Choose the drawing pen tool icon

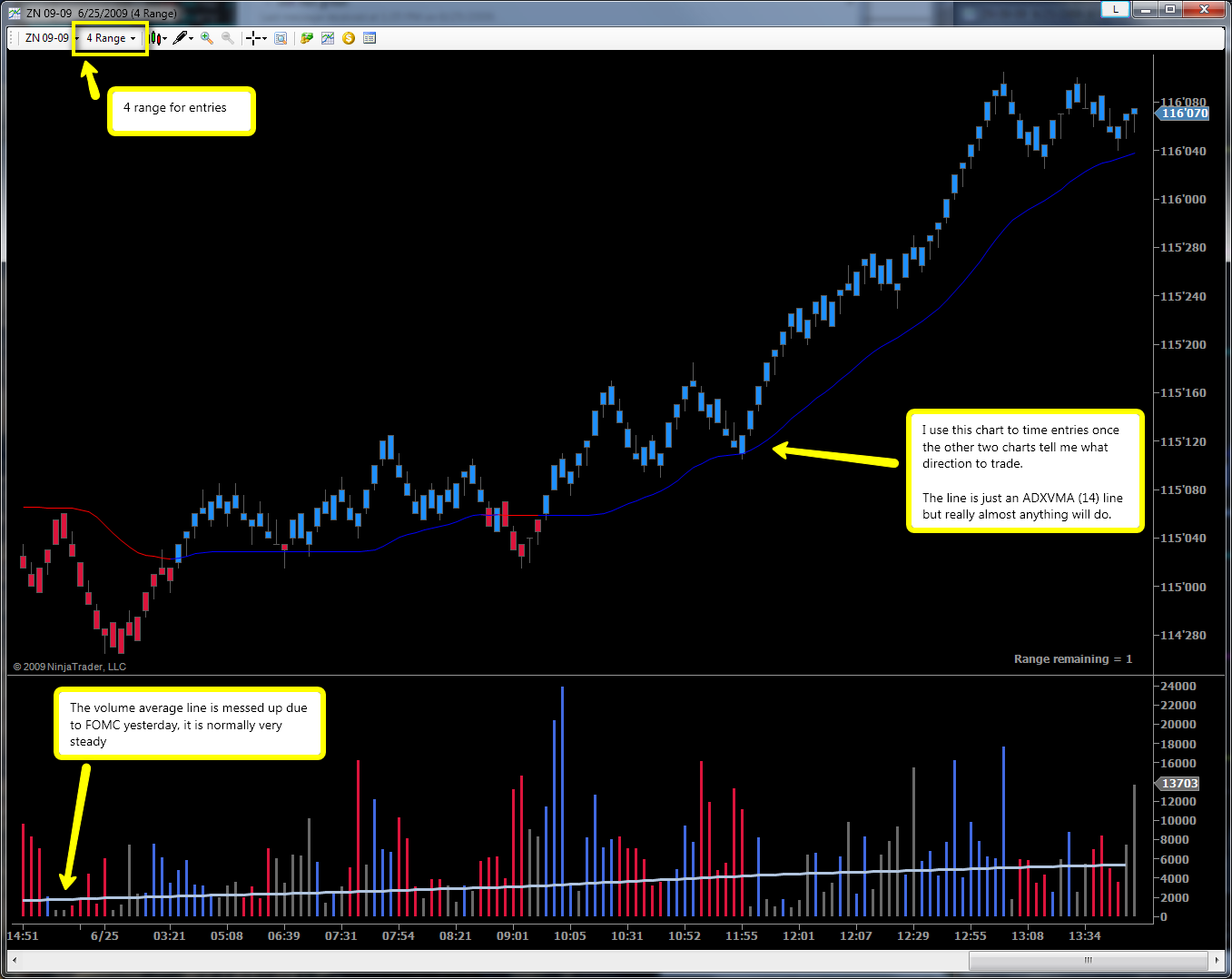(180, 38)
